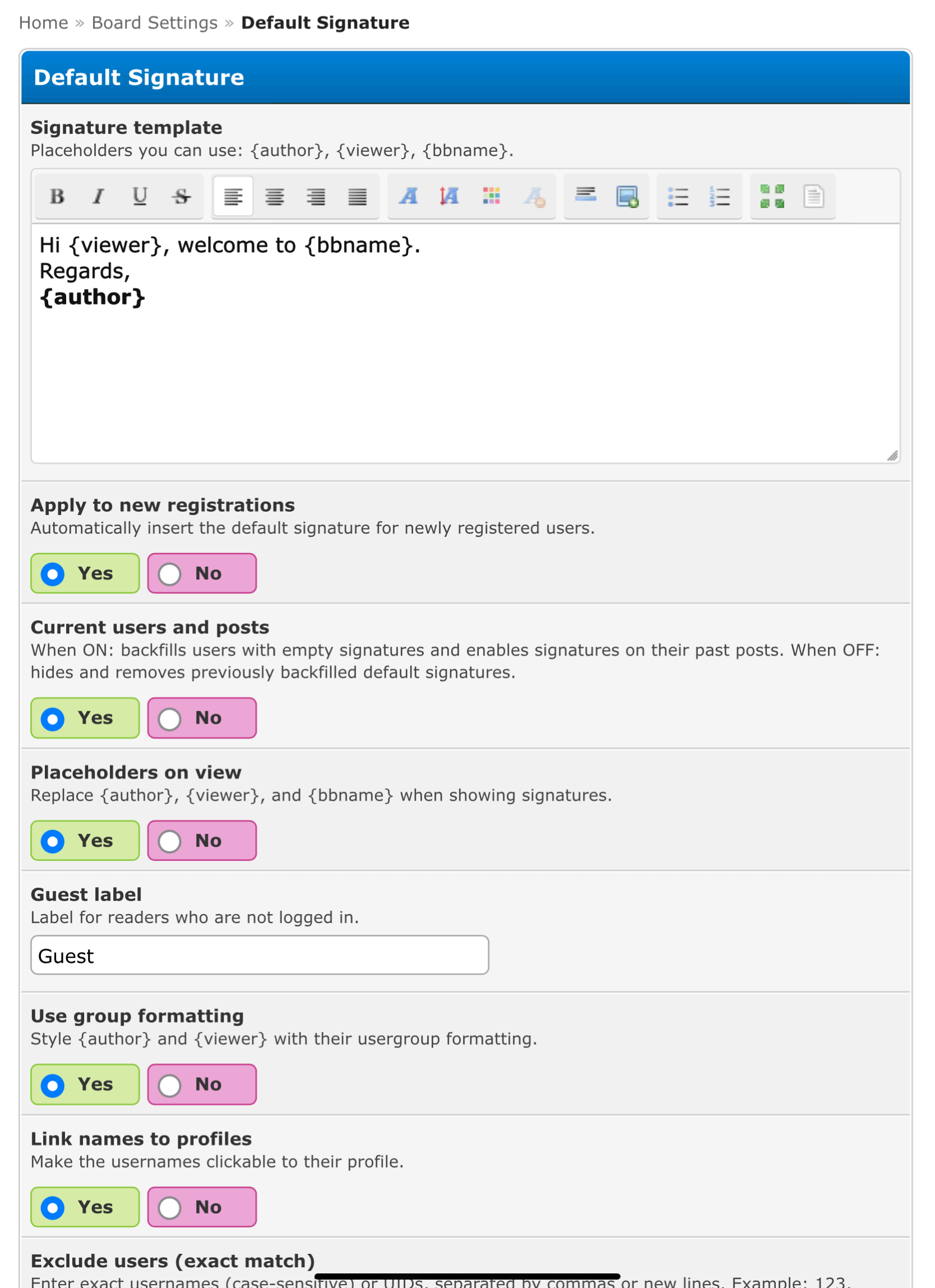Open the Board Settings breadcrumb link

tap(155, 23)
